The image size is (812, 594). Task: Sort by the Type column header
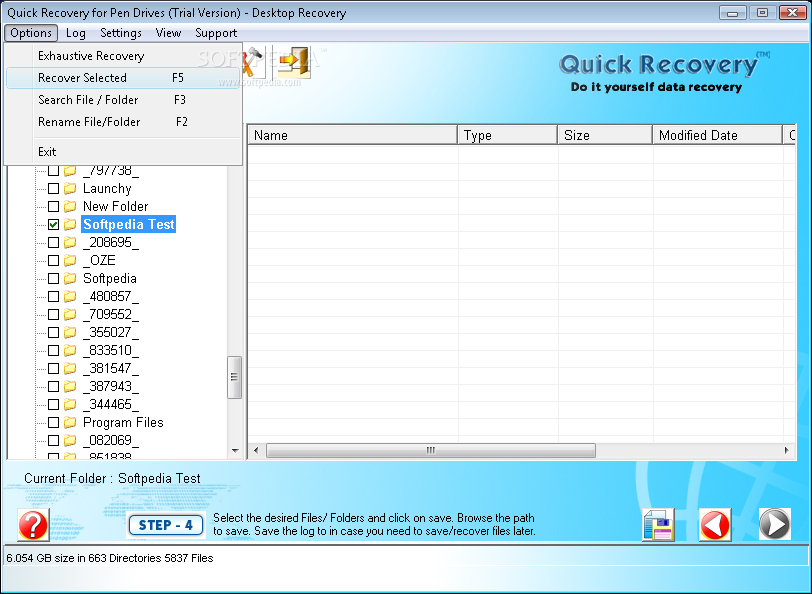pos(508,135)
